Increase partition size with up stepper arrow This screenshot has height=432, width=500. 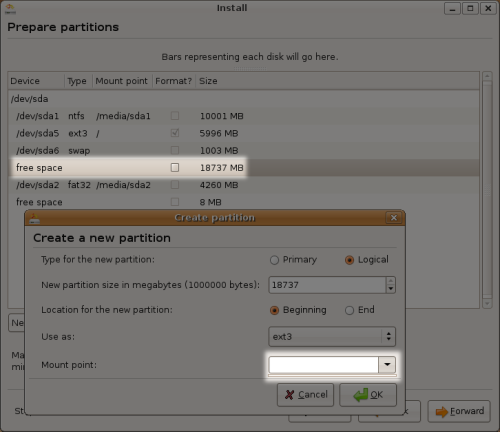pyautogui.click(x=391, y=281)
